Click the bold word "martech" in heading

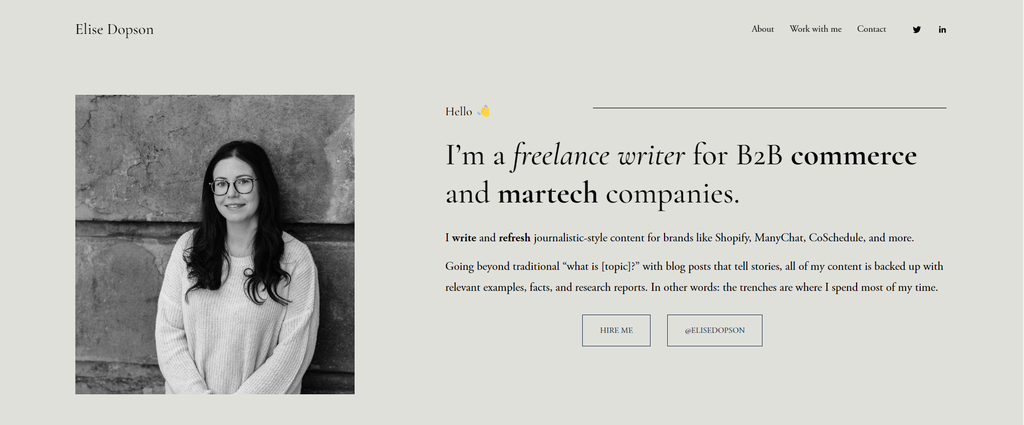coord(547,194)
